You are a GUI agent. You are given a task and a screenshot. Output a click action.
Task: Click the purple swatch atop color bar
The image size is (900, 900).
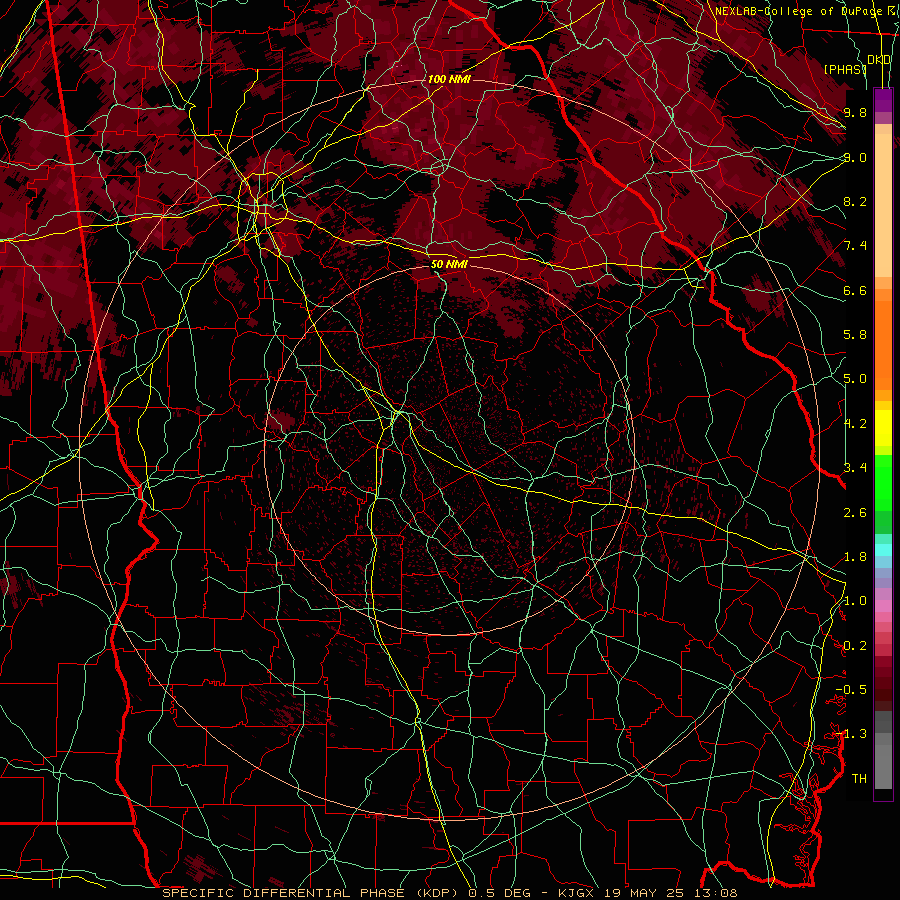click(883, 100)
